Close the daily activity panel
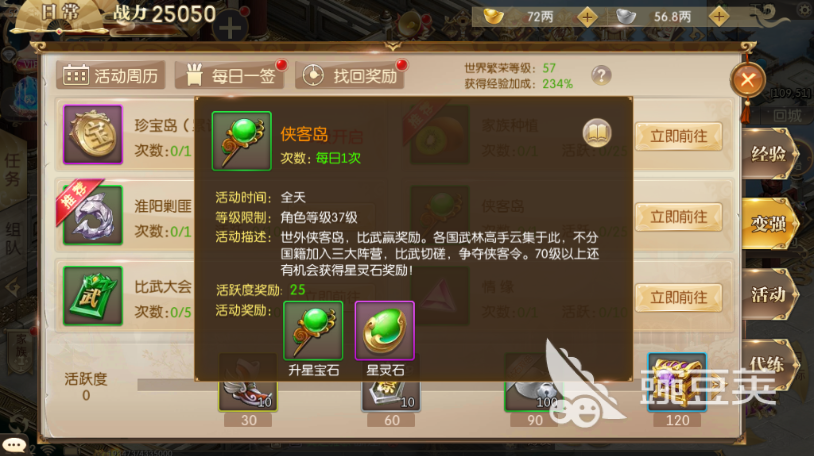 click(748, 80)
